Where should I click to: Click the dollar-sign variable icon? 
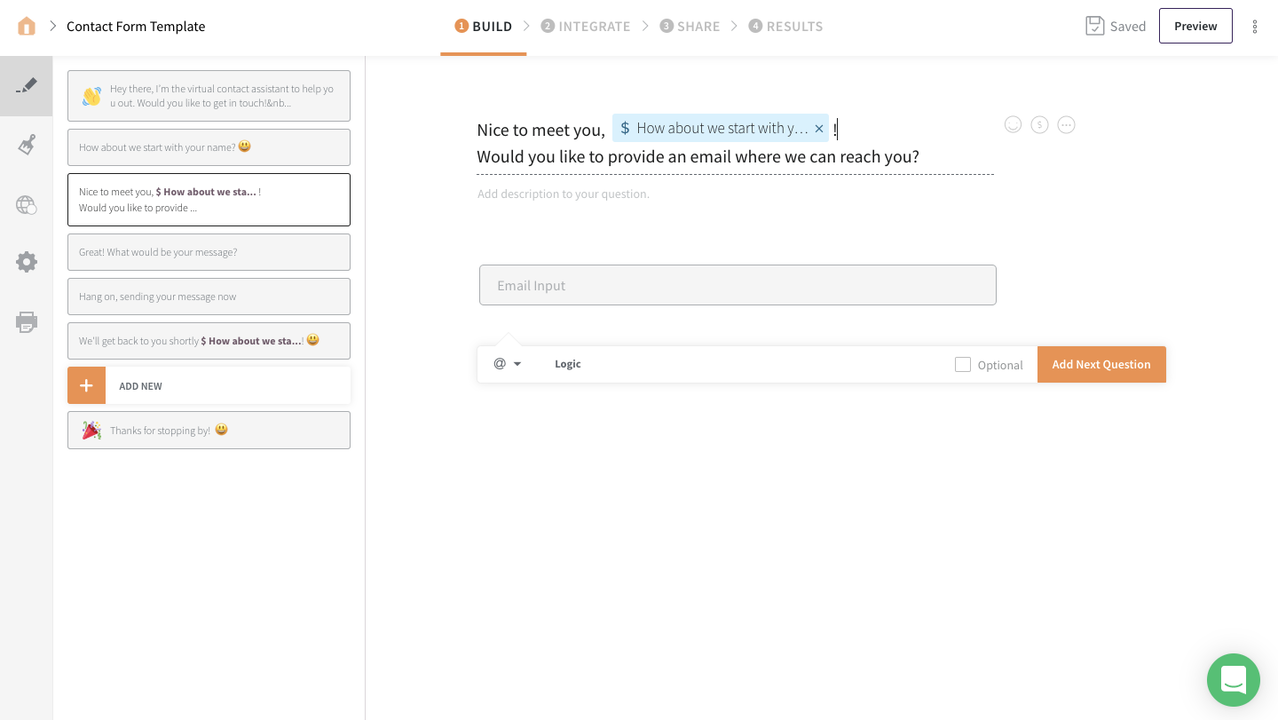tap(1040, 125)
